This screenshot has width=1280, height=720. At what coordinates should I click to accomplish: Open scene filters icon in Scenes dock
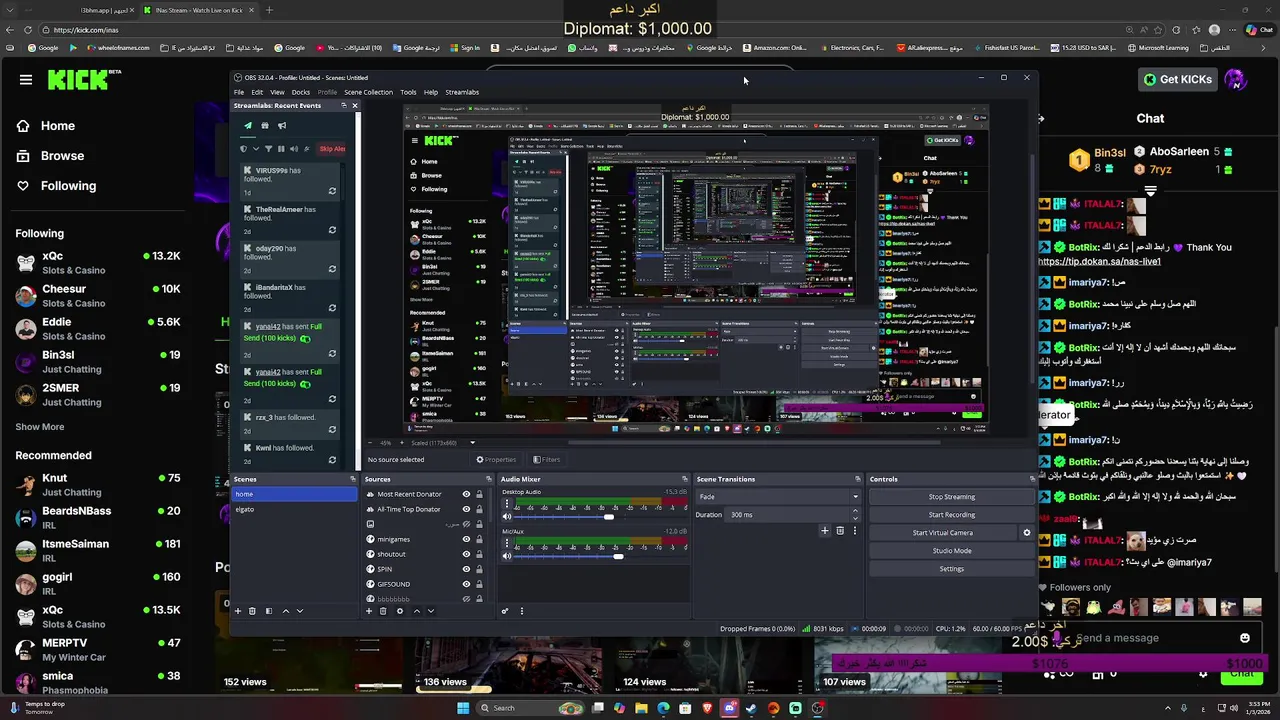click(269, 611)
